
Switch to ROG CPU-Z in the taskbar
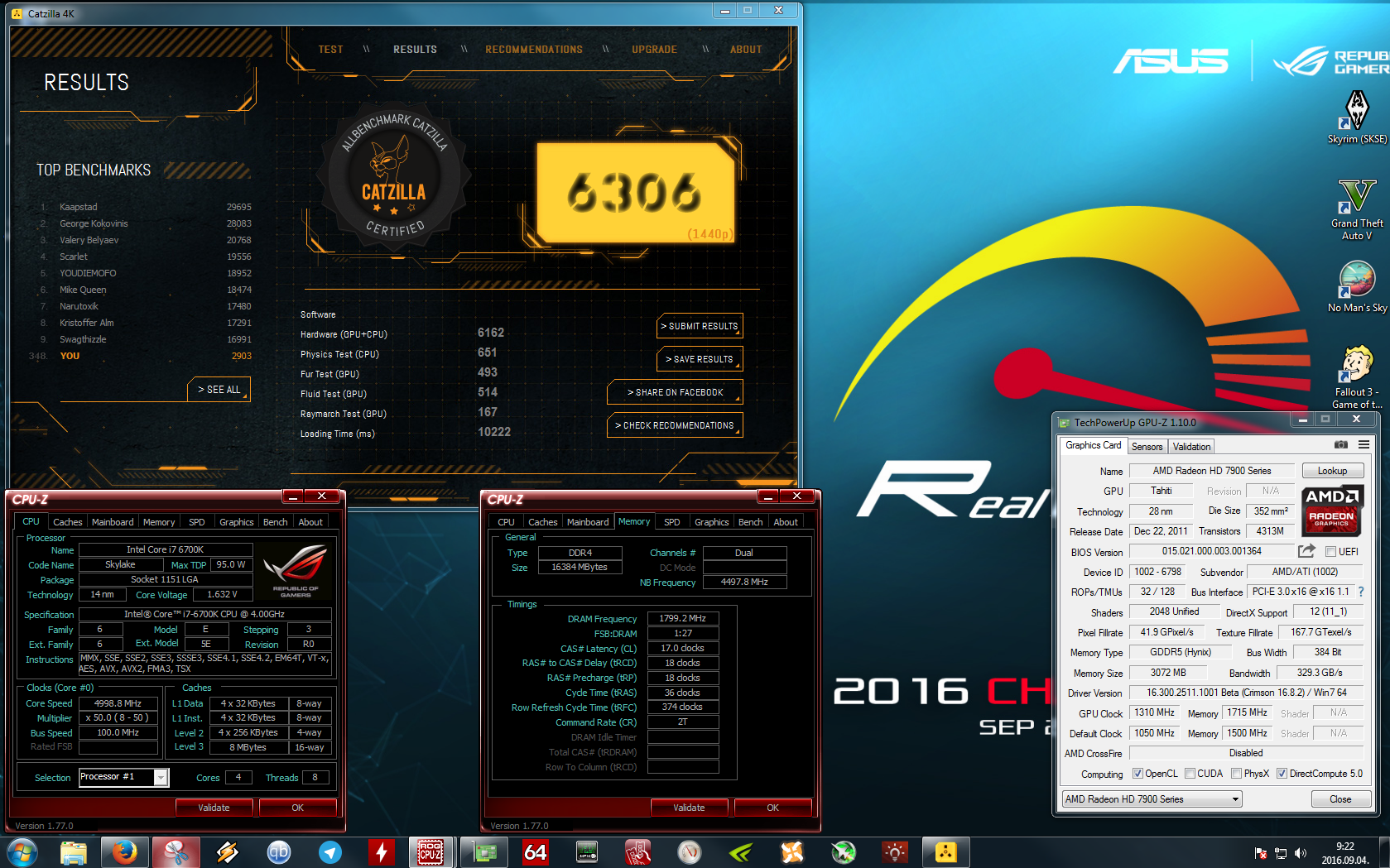[x=430, y=852]
